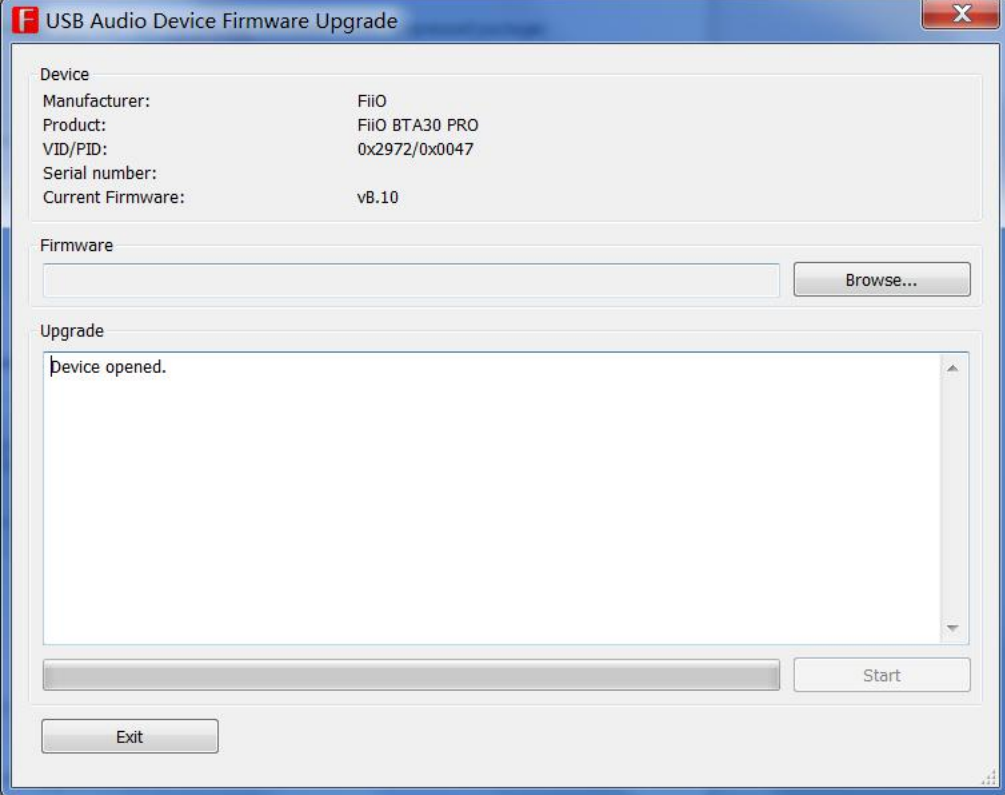1005x795 pixels.
Task: Click the disabled Start button
Action: click(881, 675)
